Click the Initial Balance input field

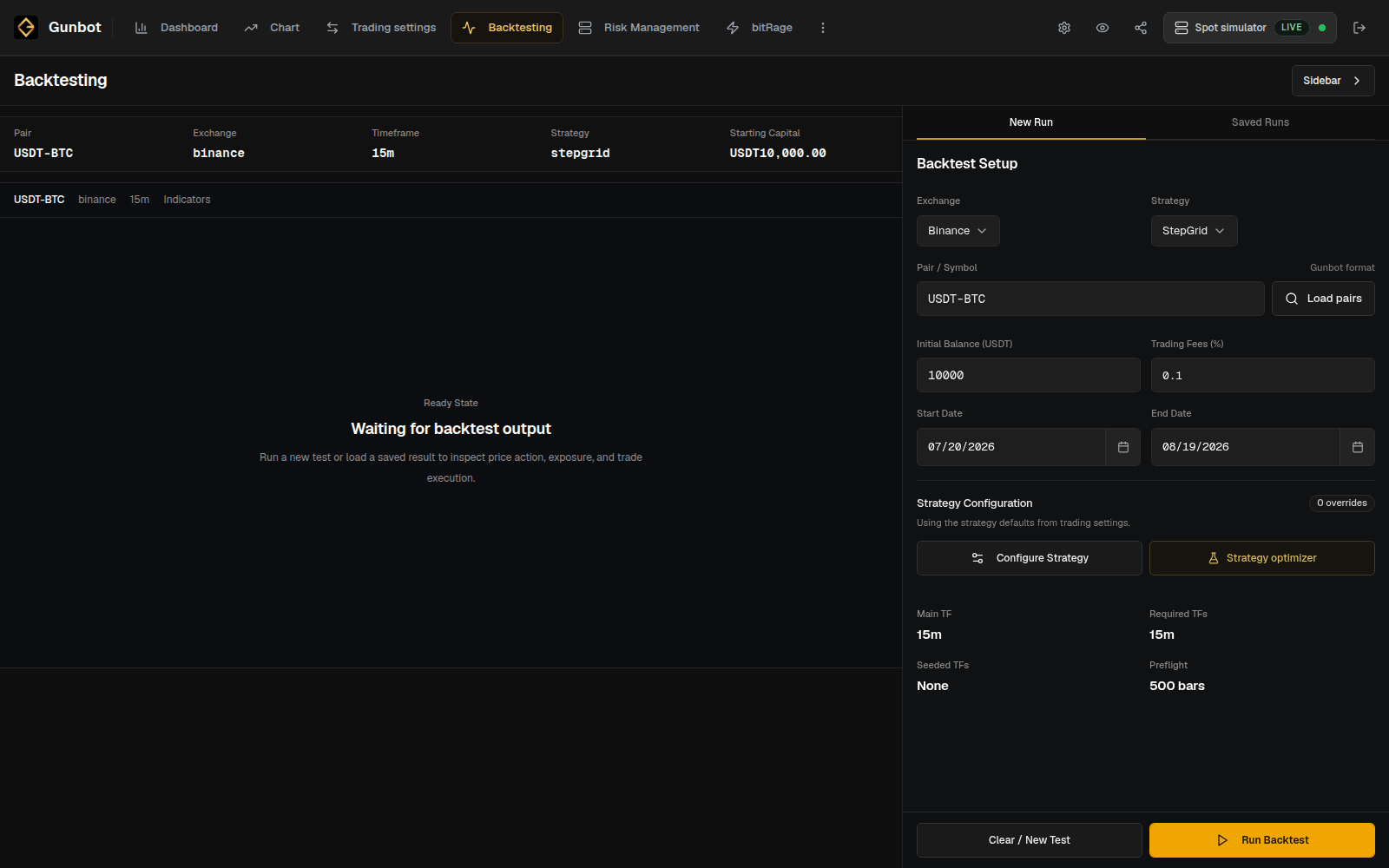(1029, 375)
